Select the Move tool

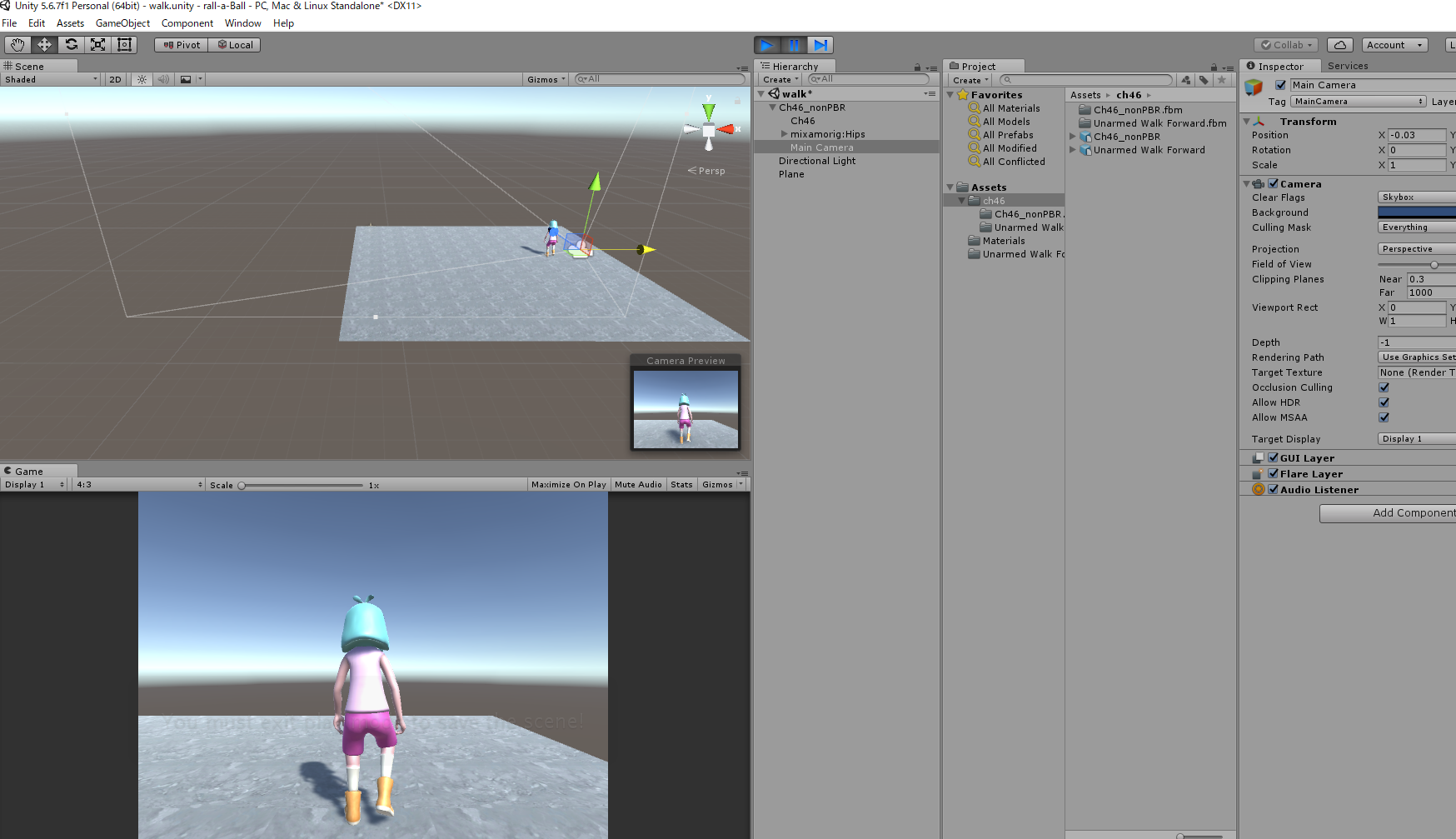(x=44, y=45)
